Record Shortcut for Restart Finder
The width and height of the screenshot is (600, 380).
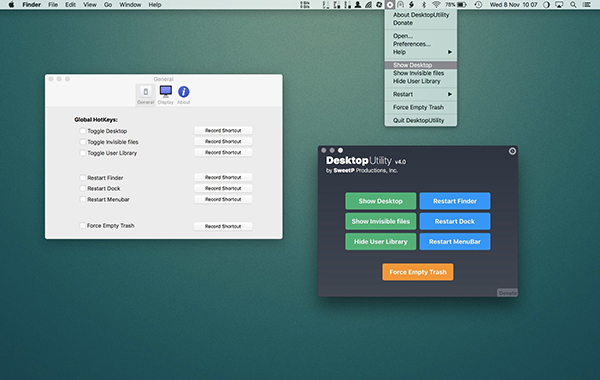pos(223,177)
